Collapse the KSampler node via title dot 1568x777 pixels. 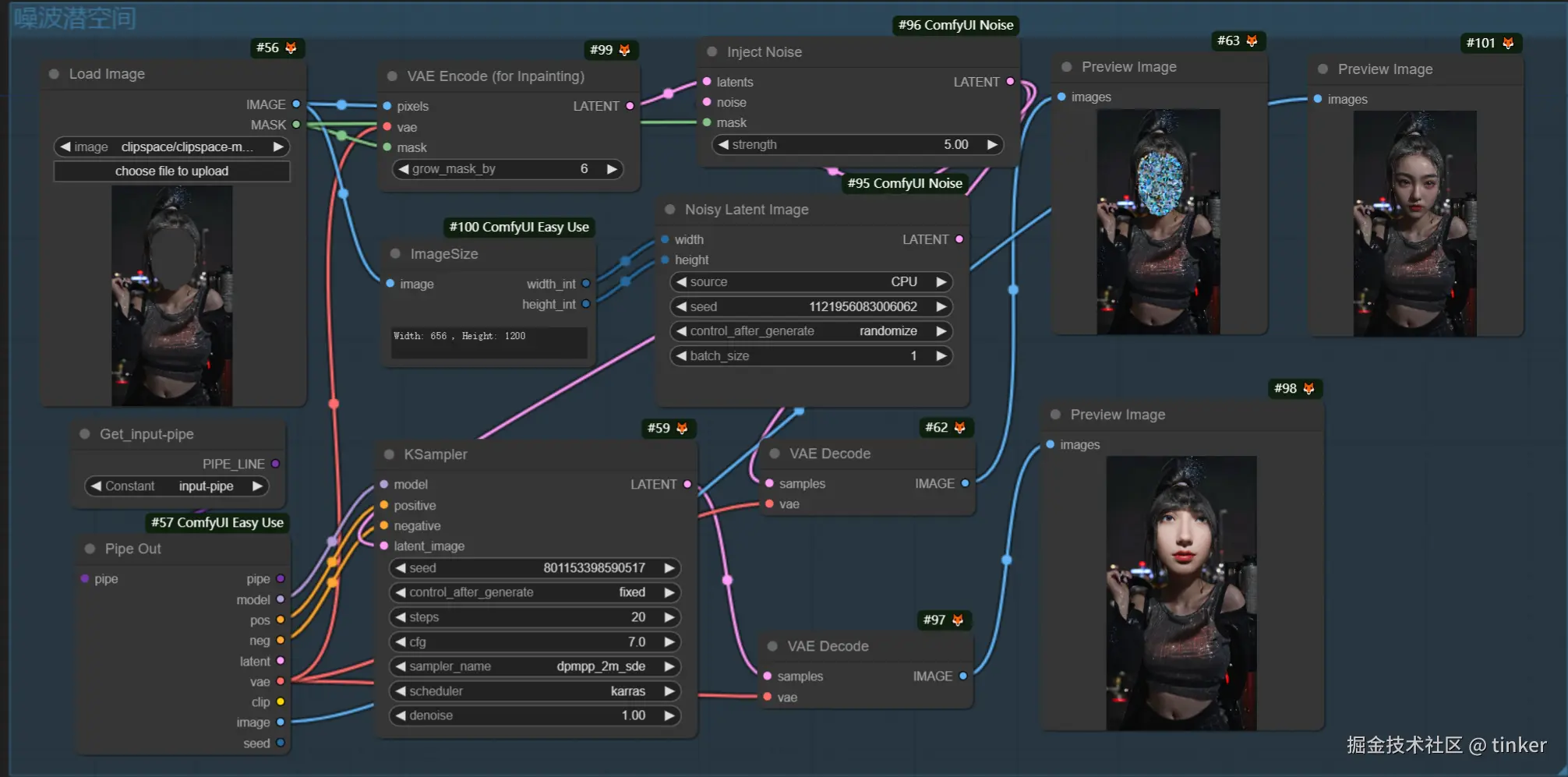(x=389, y=454)
